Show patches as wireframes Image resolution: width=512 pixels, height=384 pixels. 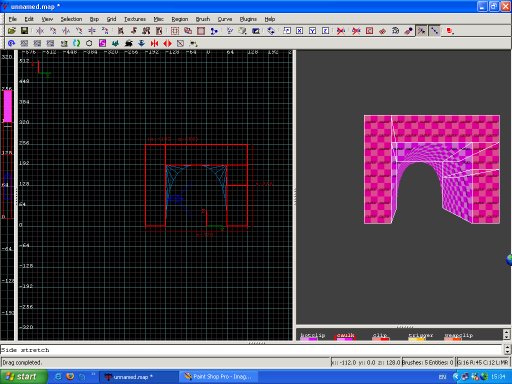(x=382, y=31)
